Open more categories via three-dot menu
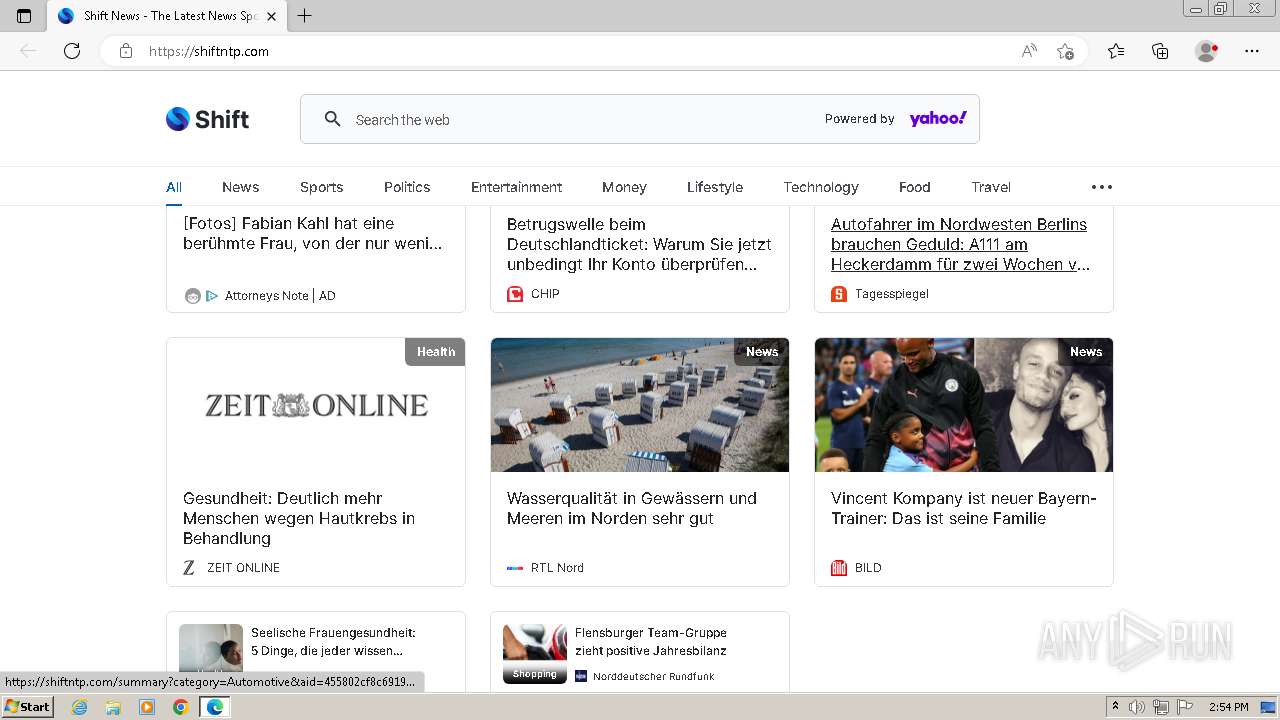The width and height of the screenshot is (1280, 720). [x=1102, y=187]
